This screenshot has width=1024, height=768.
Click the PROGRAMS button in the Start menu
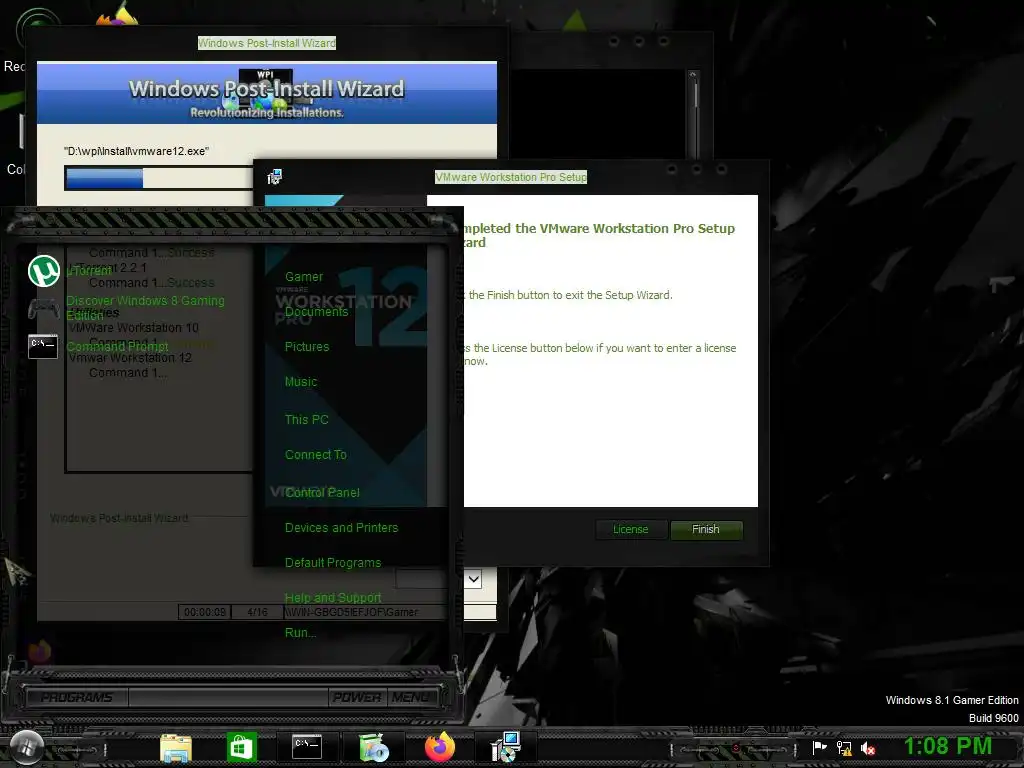coord(76,697)
